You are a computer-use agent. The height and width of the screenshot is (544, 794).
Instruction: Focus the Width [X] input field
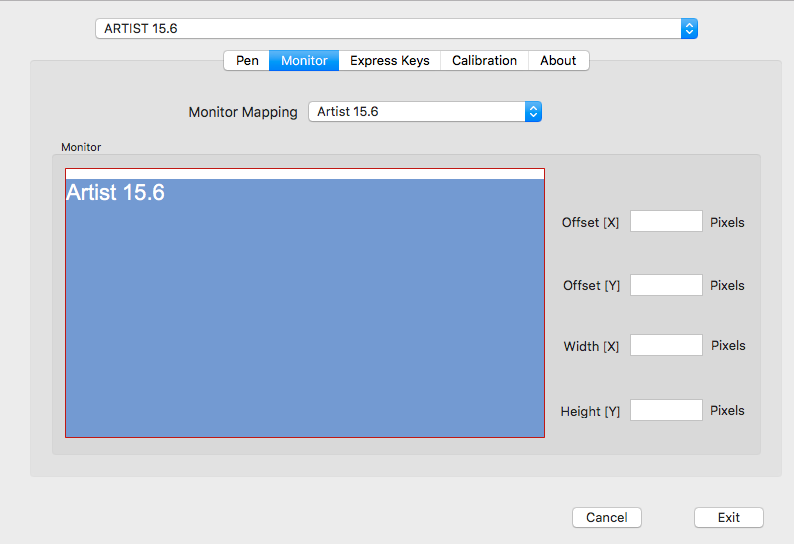(666, 345)
